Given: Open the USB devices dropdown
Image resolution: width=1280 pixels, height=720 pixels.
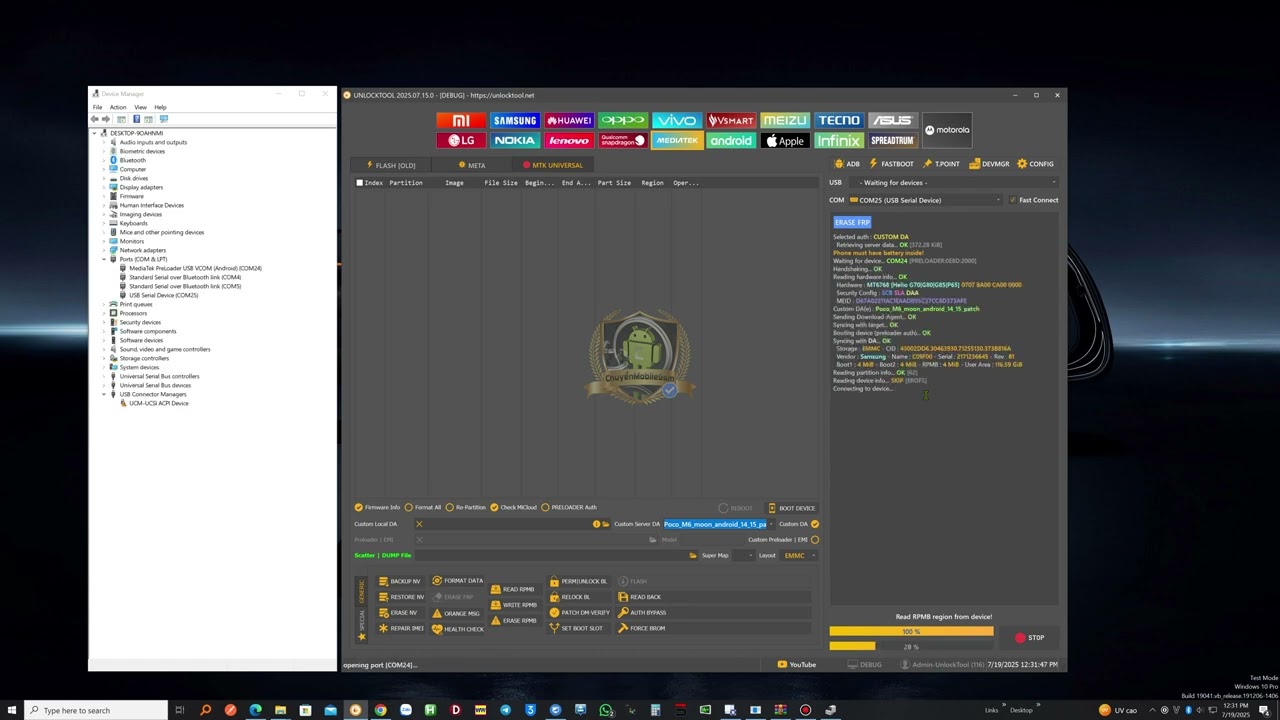Looking at the screenshot, I should click(953, 183).
